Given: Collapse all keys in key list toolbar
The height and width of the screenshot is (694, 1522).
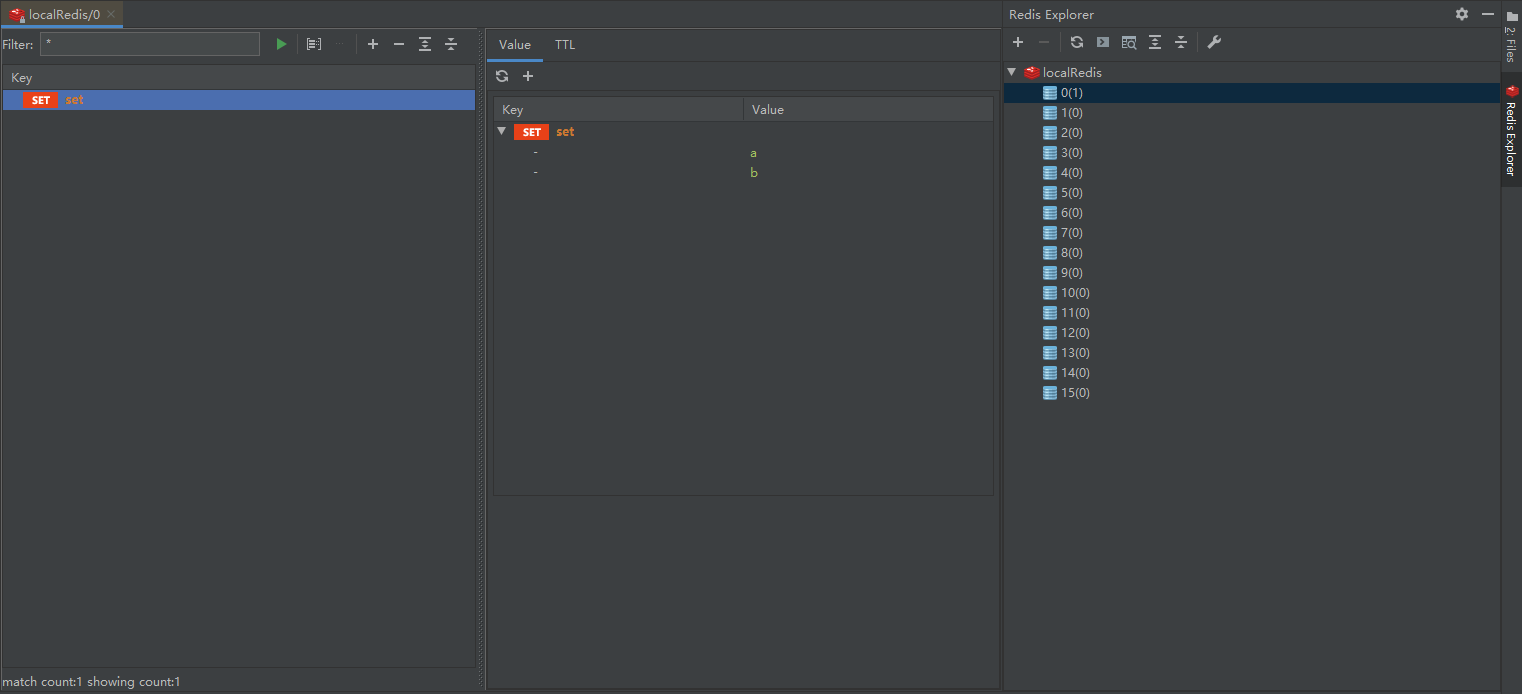Looking at the screenshot, I should click(x=451, y=44).
